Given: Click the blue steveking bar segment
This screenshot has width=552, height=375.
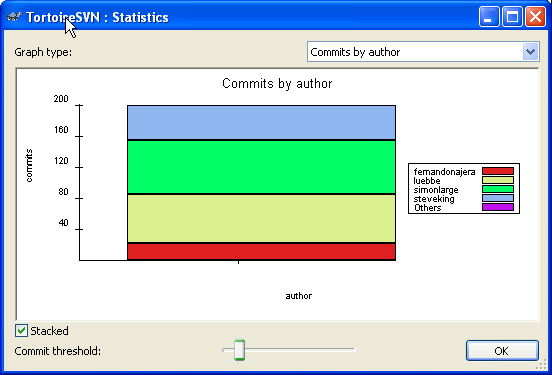Looking at the screenshot, I should [x=261, y=123].
